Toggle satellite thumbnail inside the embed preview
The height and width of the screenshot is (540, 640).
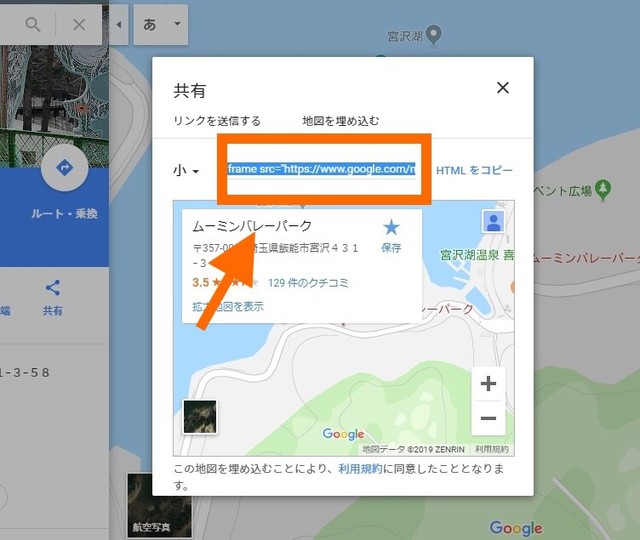[200, 417]
